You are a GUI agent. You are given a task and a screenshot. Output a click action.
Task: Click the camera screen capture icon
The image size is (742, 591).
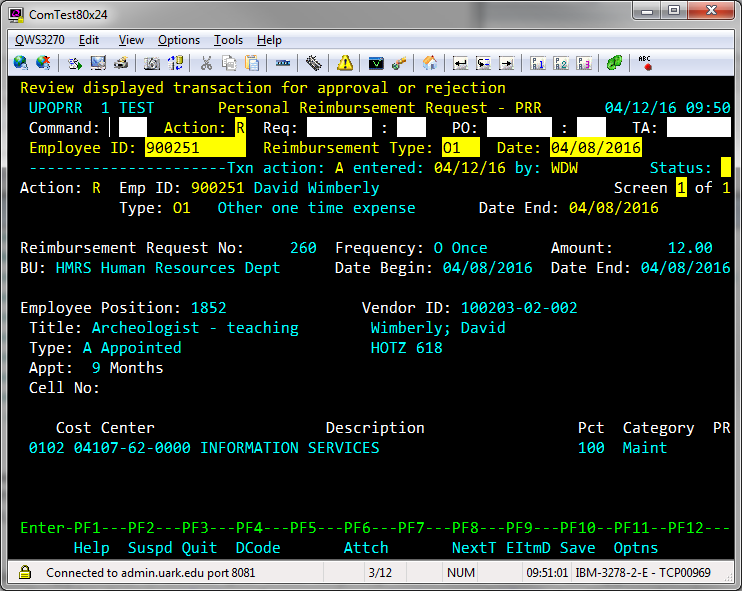[x=152, y=63]
